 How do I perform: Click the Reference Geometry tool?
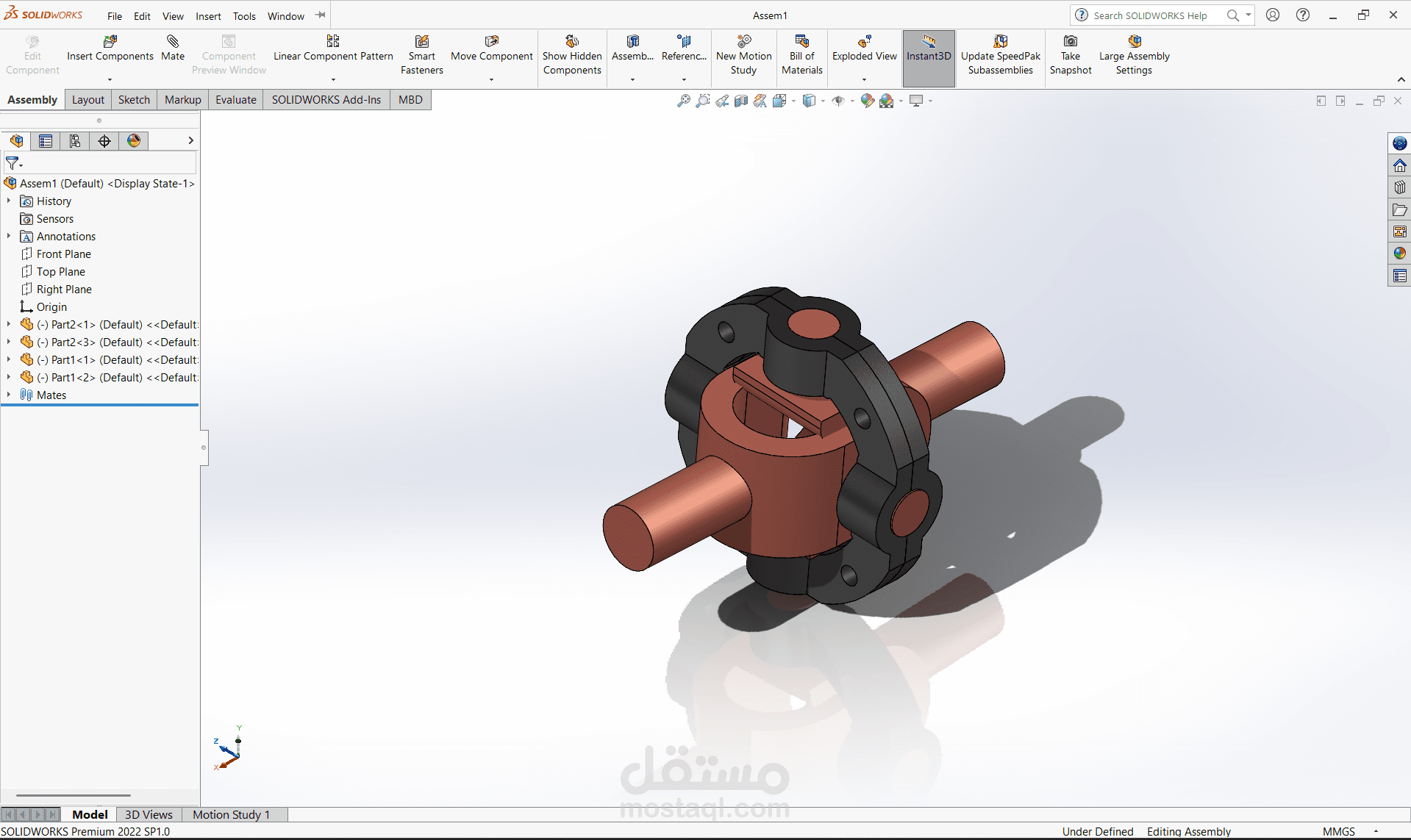684,49
